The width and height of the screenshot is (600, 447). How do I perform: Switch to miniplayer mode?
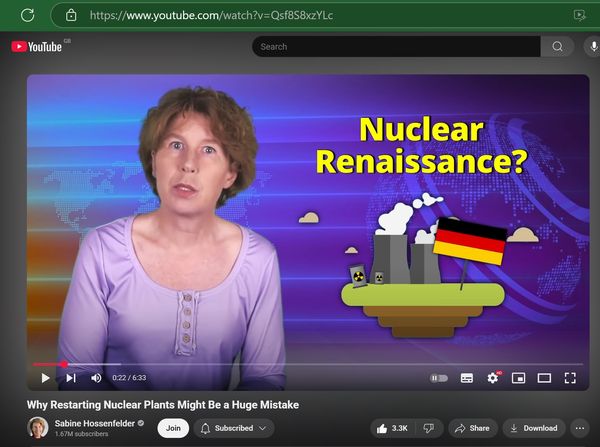click(x=518, y=378)
